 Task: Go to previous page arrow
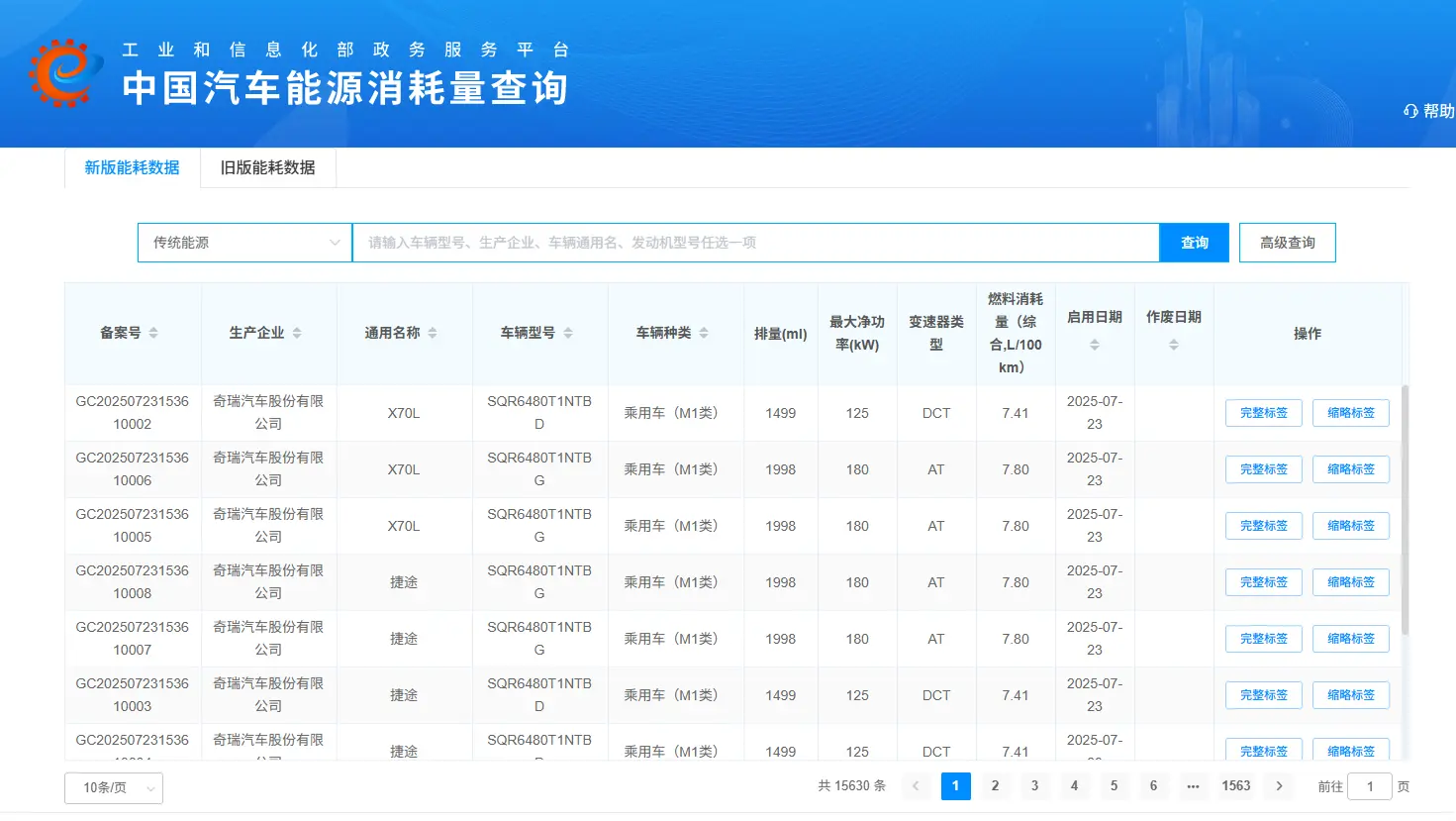(916, 786)
